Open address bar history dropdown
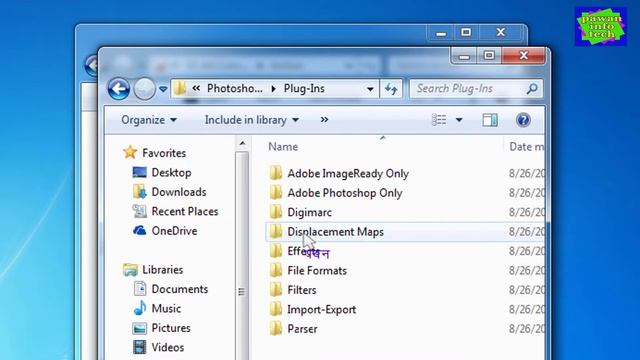Screen dimensions: 640x360 click(370, 89)
